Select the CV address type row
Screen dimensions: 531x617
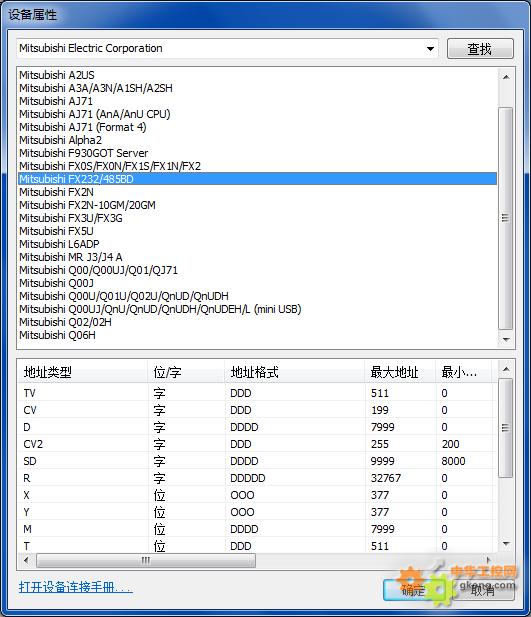click(255, 410)
